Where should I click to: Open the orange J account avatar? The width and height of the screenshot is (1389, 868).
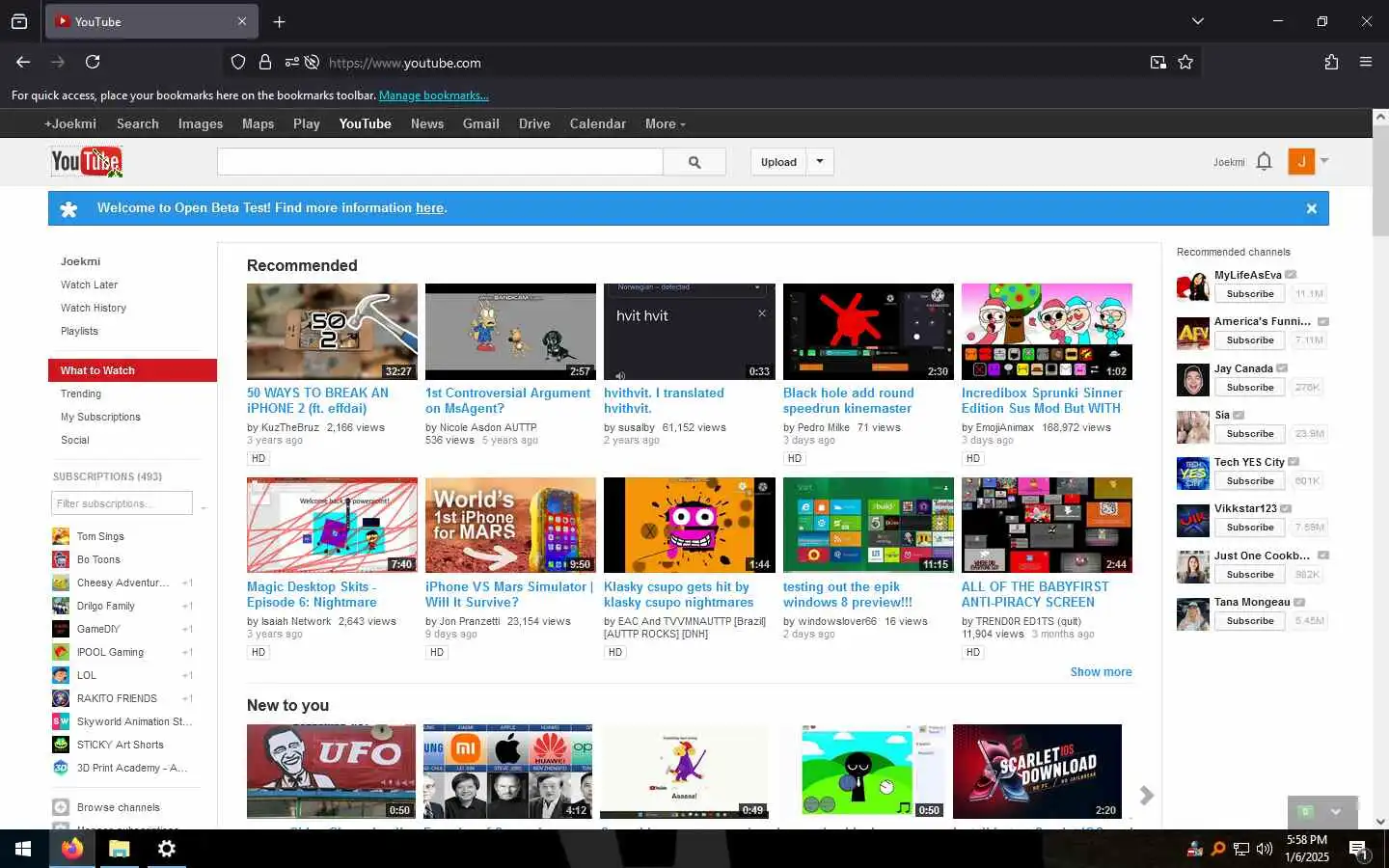1301,161
